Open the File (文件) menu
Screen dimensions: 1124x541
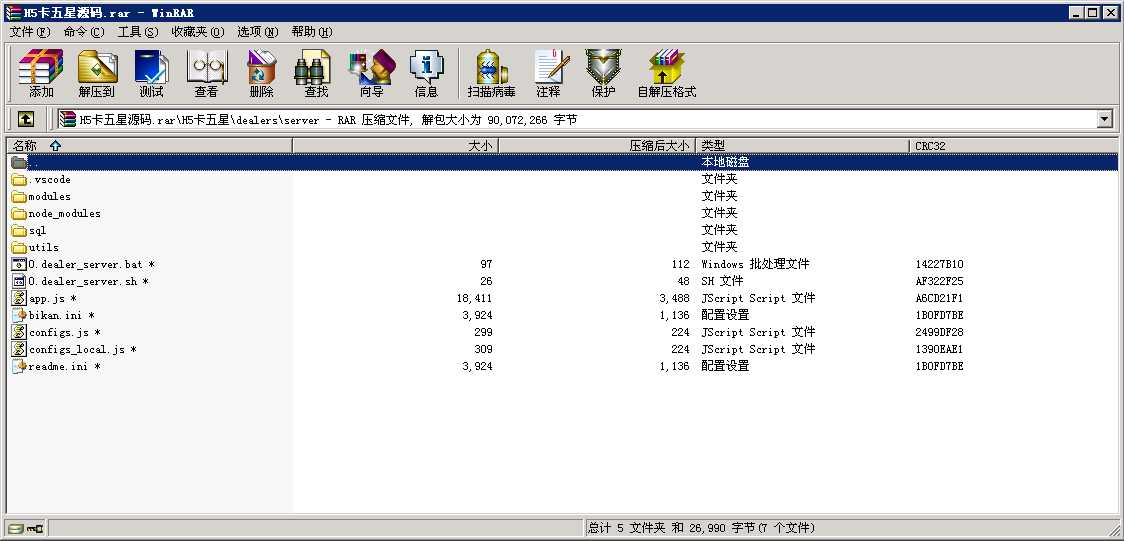30,32
